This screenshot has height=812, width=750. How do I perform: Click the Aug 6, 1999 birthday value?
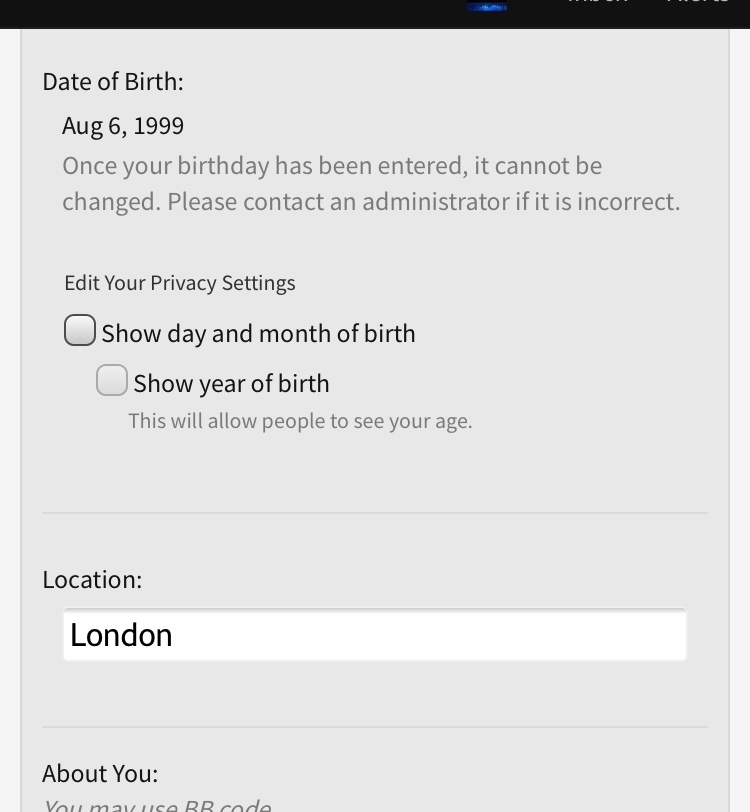tap(123, 126)
